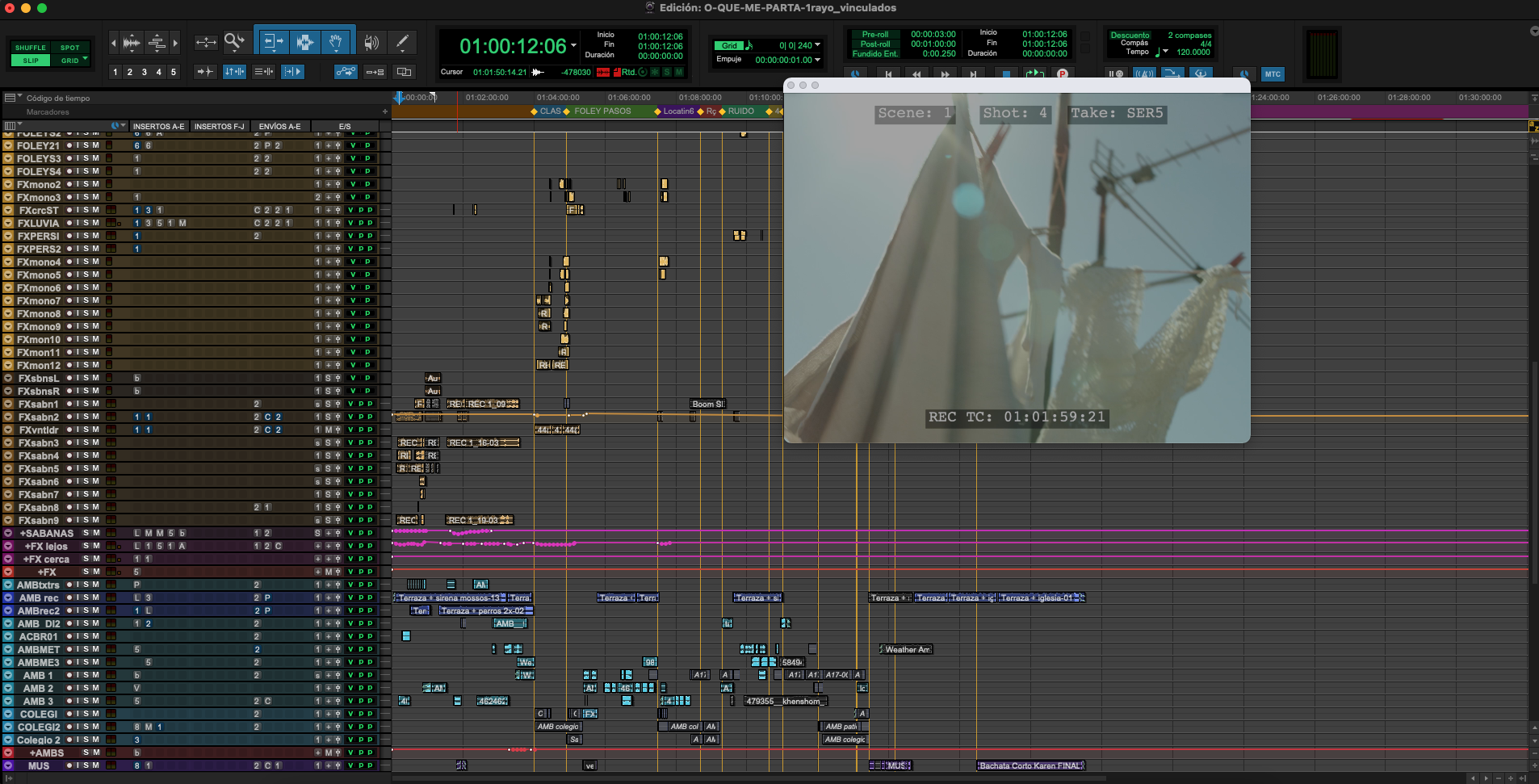Image resolution: width=1539 pixels, height=784 pixels.
Task: Select the Zoomer magnifier tool
Action: (234, 42)
